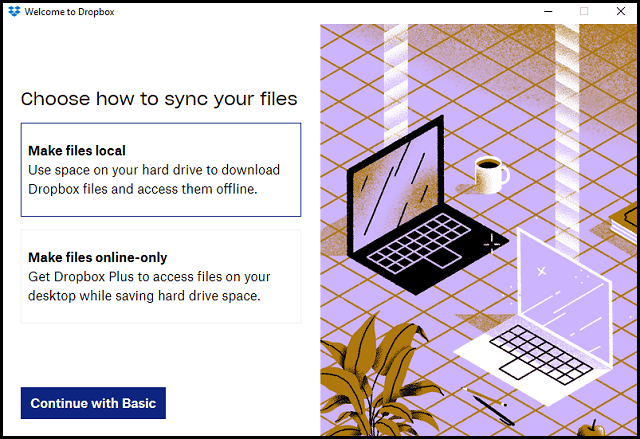Choose the Make files online-only option
Screen dimensions: 640x439
(161, 277)
